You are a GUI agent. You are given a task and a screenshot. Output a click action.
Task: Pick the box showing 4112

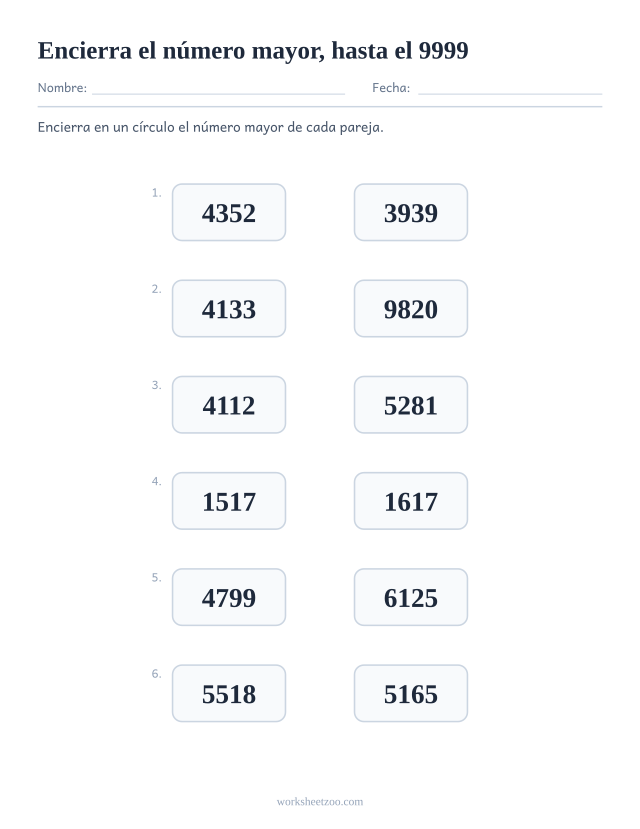point(229,405)
